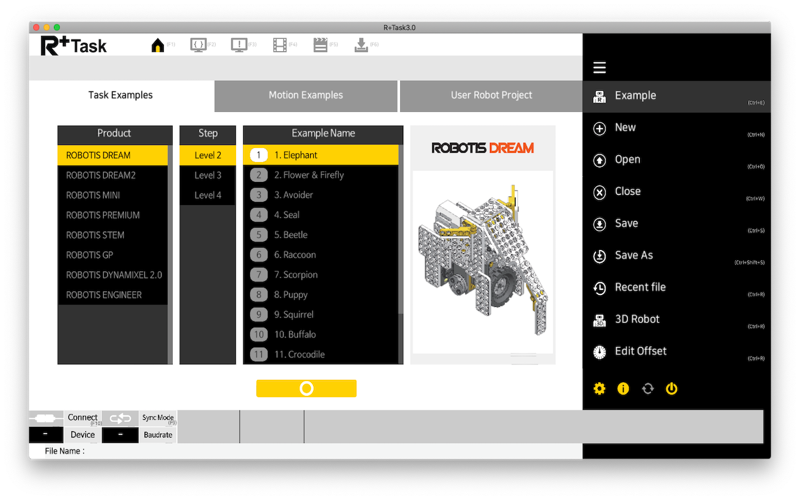Switch to the User Robot Project tab
Screen dimensions: 800x500
[491, 95]
